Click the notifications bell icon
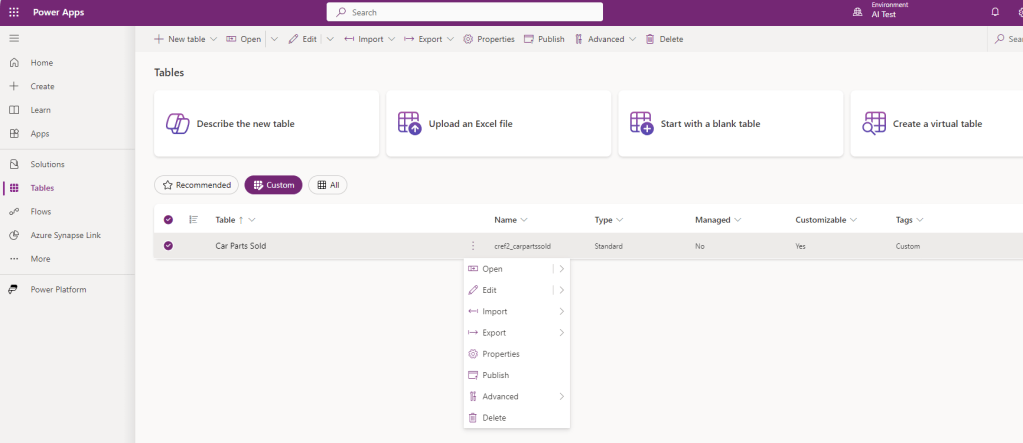This screenshot has width=1023, height=443. click(x=994, y=12)
